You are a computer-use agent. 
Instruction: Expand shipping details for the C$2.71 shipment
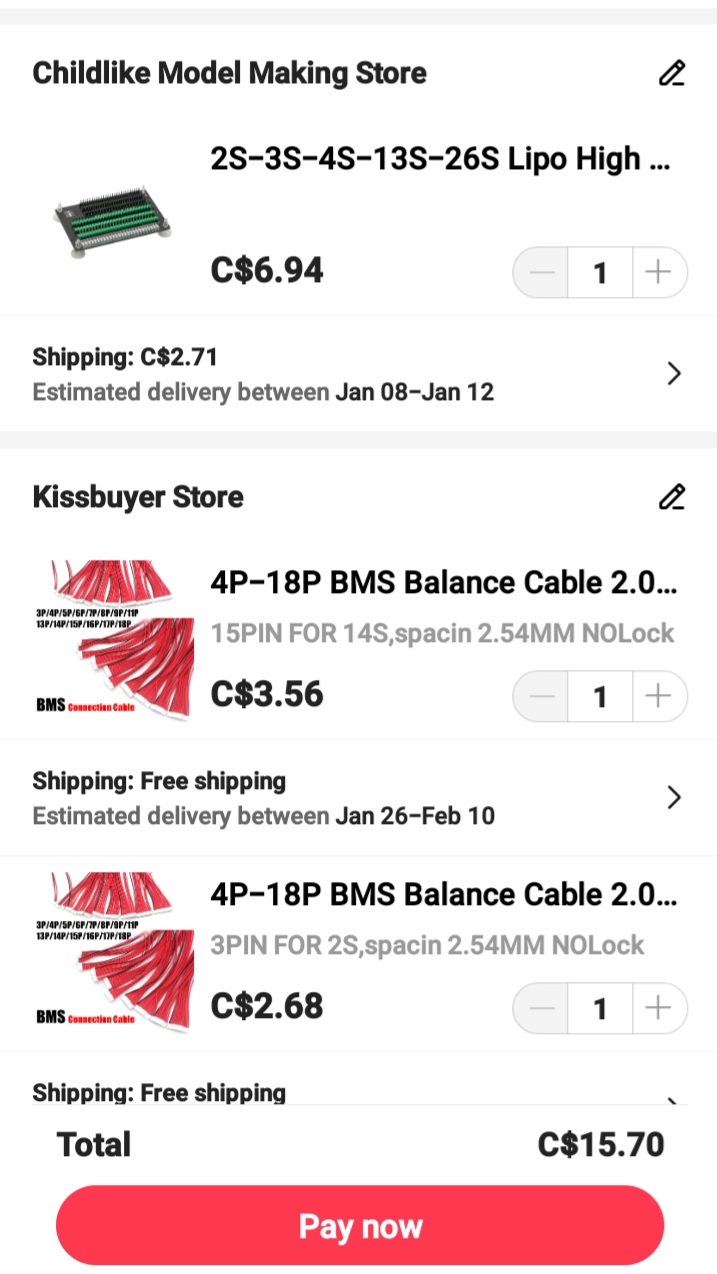(674, 373)
